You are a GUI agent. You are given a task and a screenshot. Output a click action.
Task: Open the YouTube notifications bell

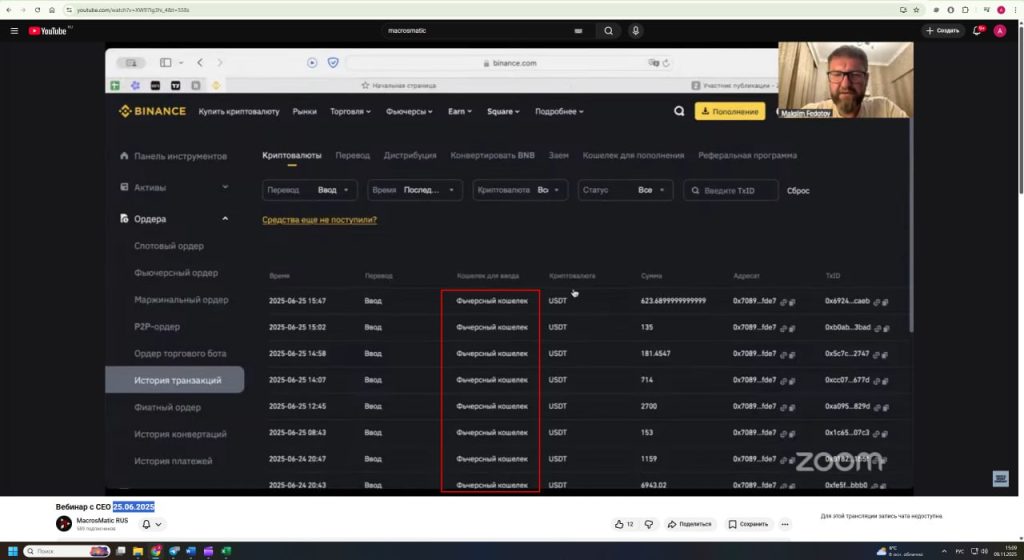pyautogui.click(x=978, y=31)
